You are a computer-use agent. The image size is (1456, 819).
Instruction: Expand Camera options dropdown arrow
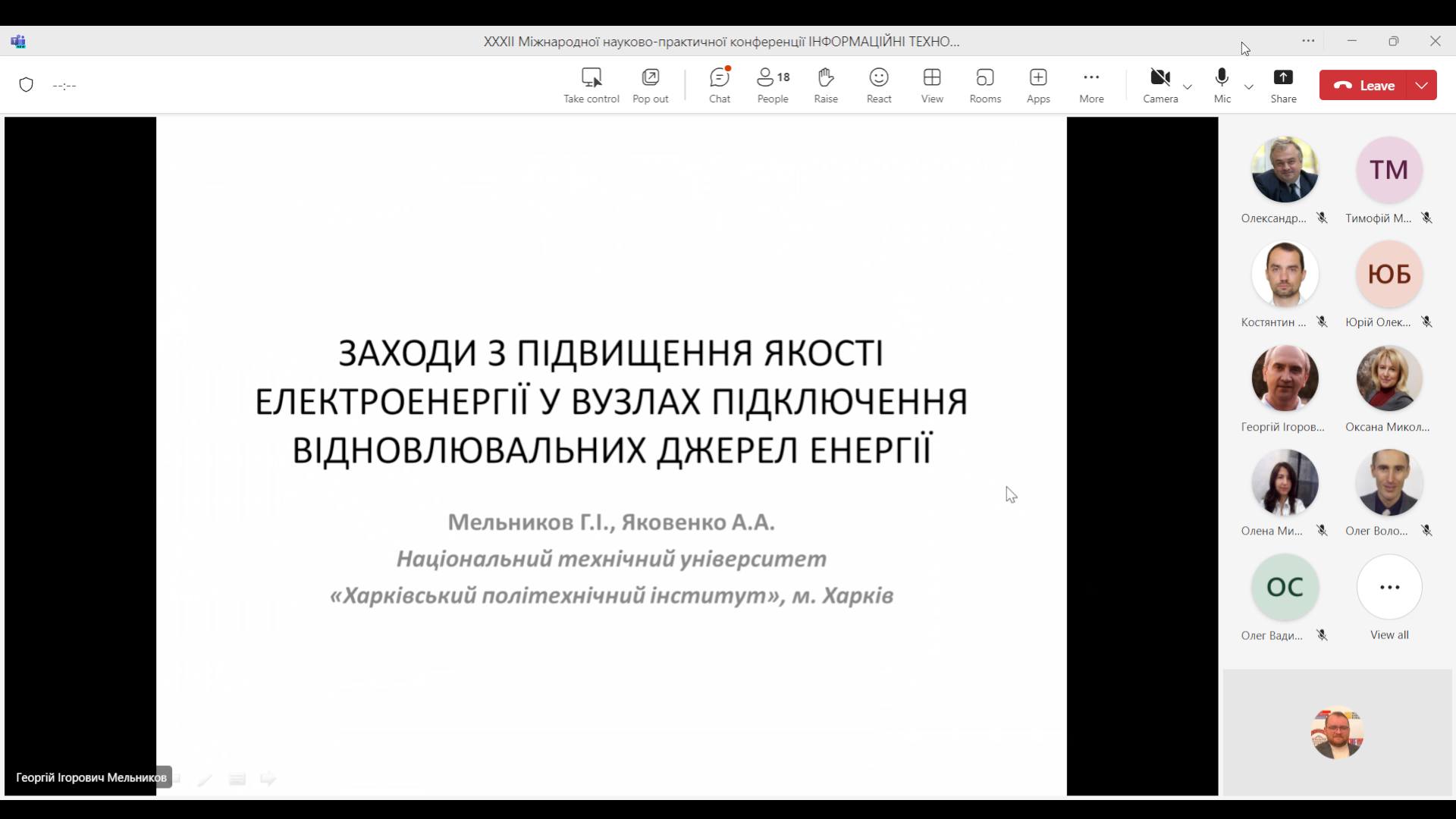[x=1188, y=86]
